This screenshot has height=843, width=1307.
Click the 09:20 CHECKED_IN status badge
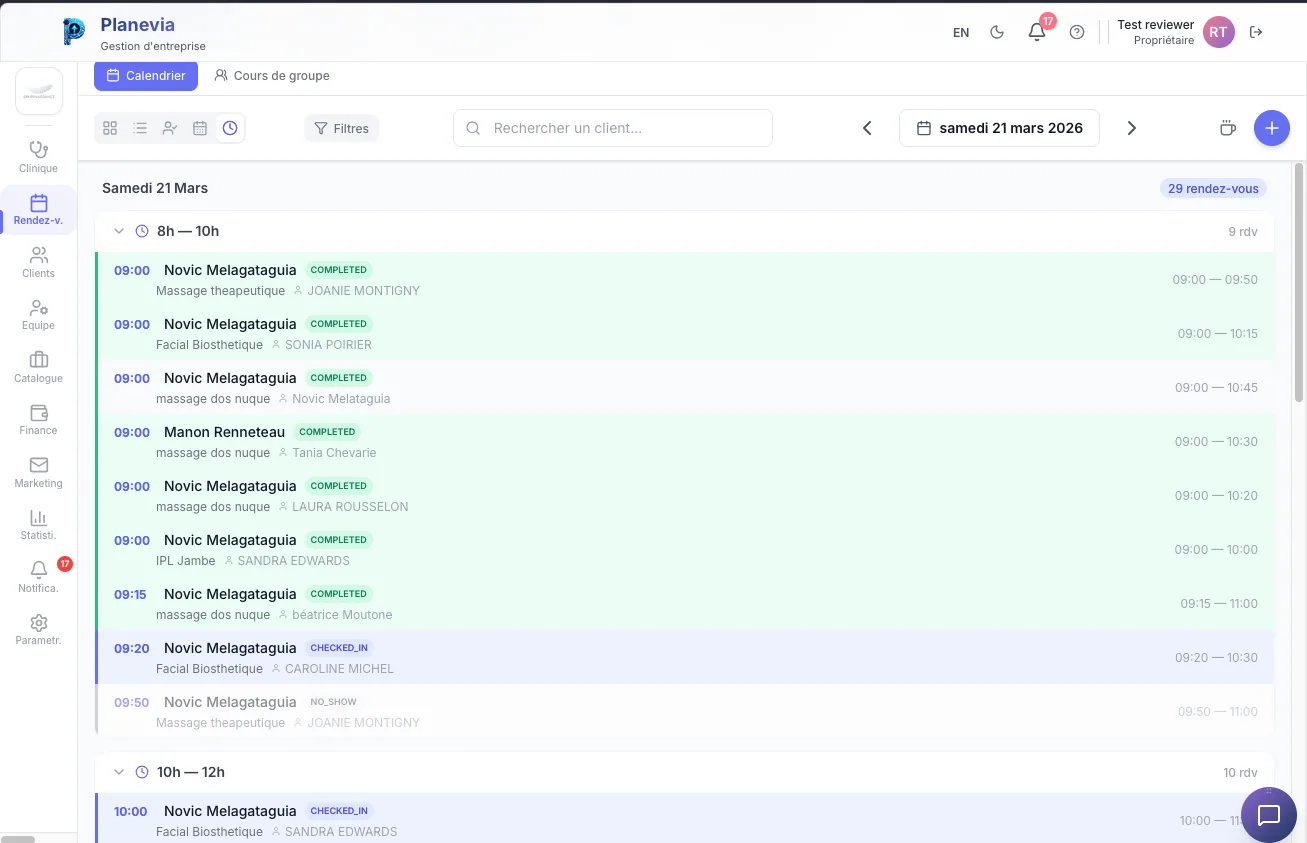tap(339, 648)
